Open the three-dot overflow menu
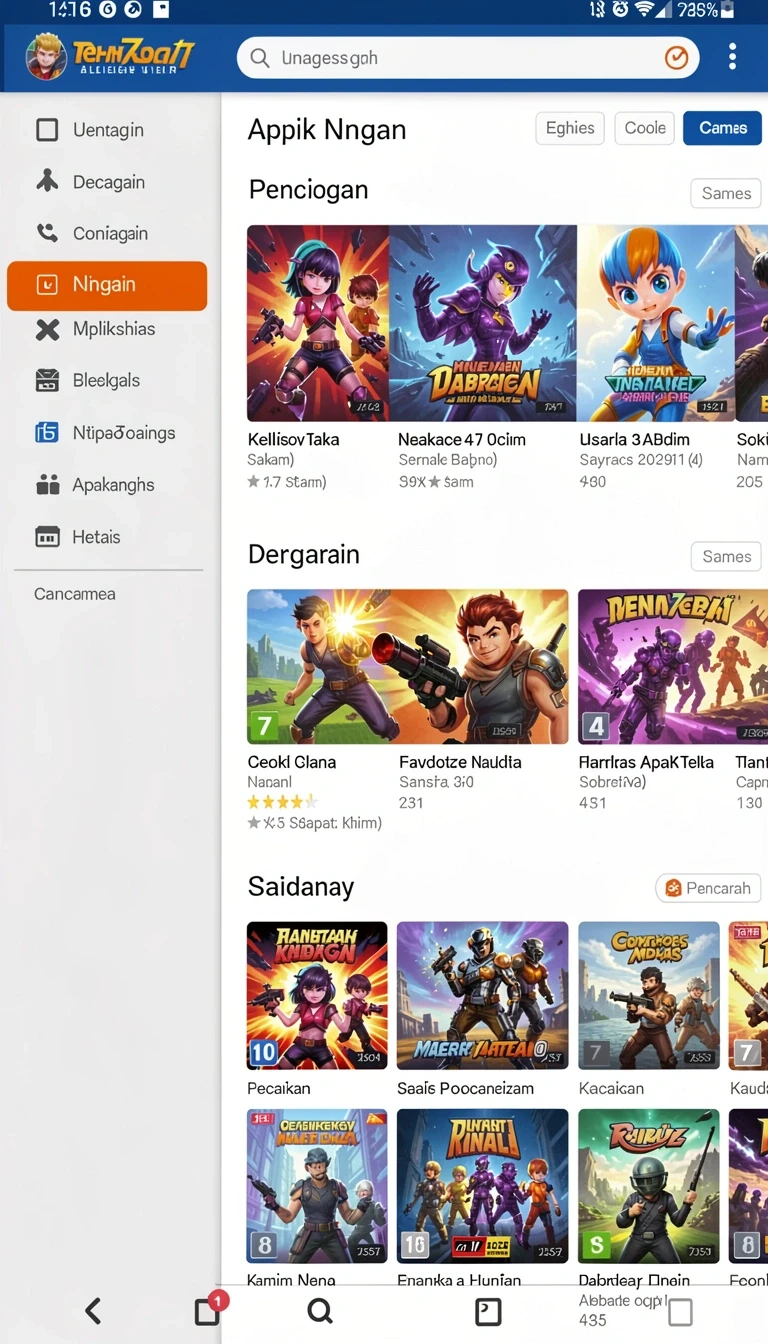This screenshot has height=1344, width=768. [732, 57]
